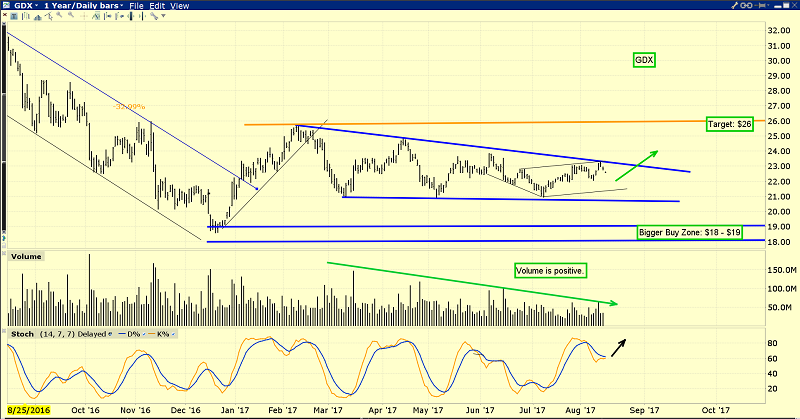This screenshot has width=800, height=419.
Task: Open the toolbar overflow dropdown arrow
Action: coord(163,16)
